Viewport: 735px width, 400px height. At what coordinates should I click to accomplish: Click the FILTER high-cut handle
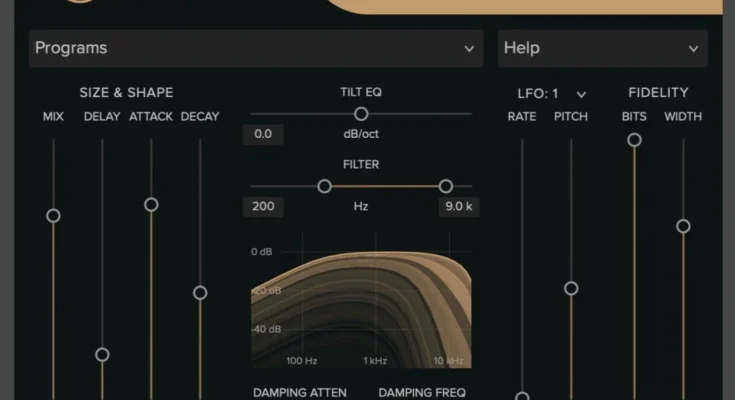coord(446,186)
